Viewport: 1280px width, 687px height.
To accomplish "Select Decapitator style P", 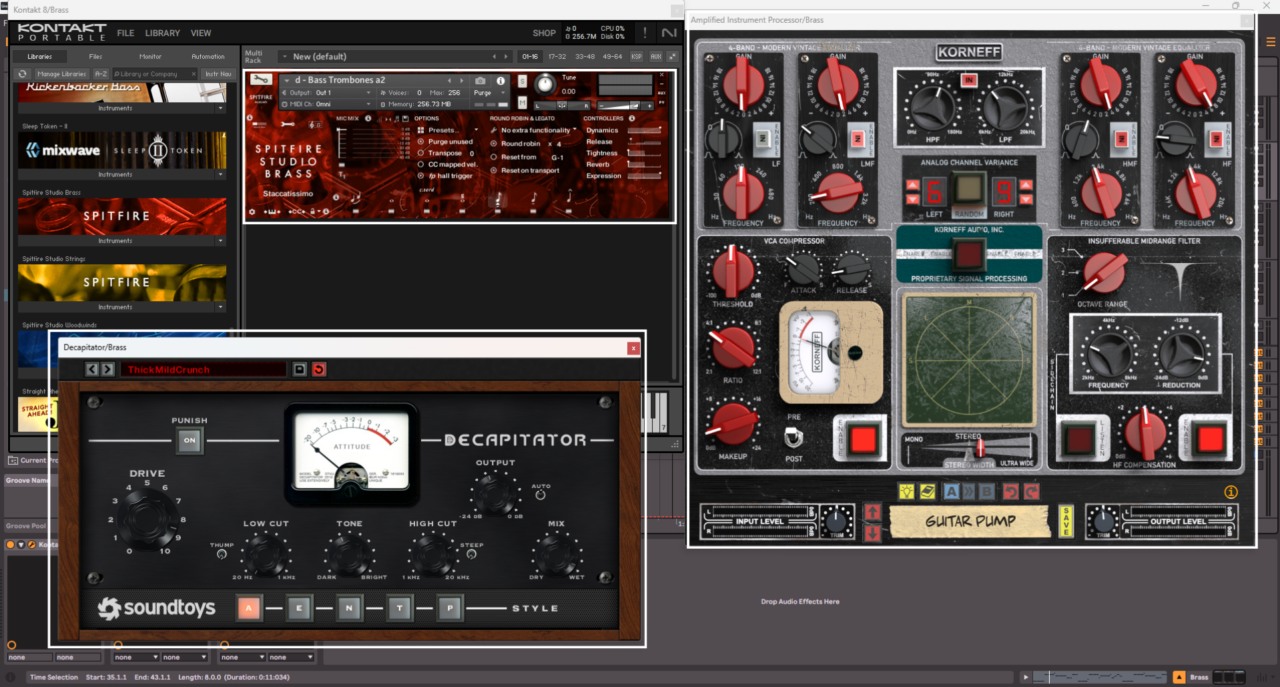I will tap(449, 607).
